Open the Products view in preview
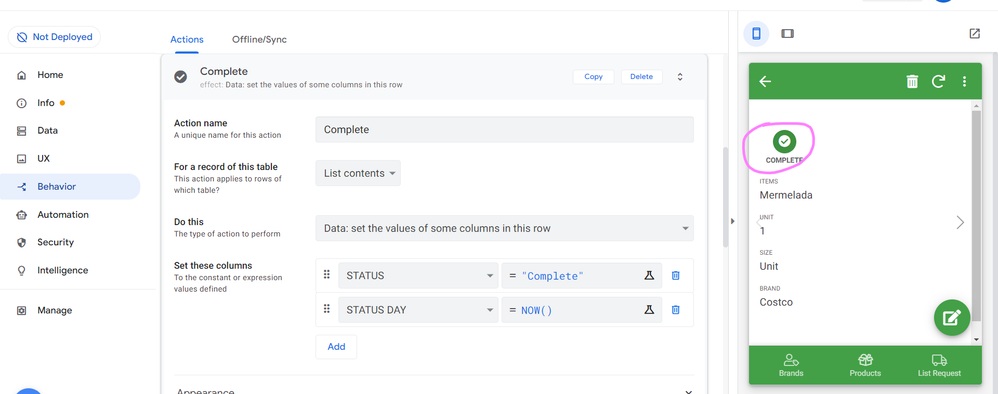Screen dimensions: 998x394 point(865,365)
